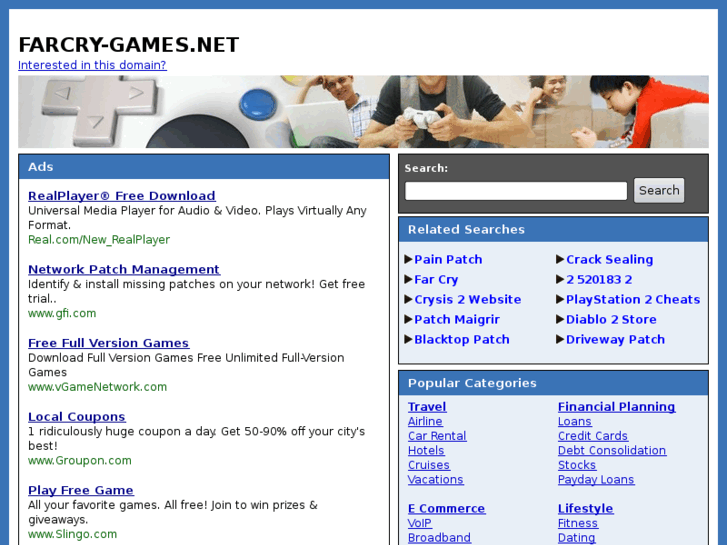Screen dimensions: 727x545
Task: Open Lifestyle category
Action: (x=586, y=509)
